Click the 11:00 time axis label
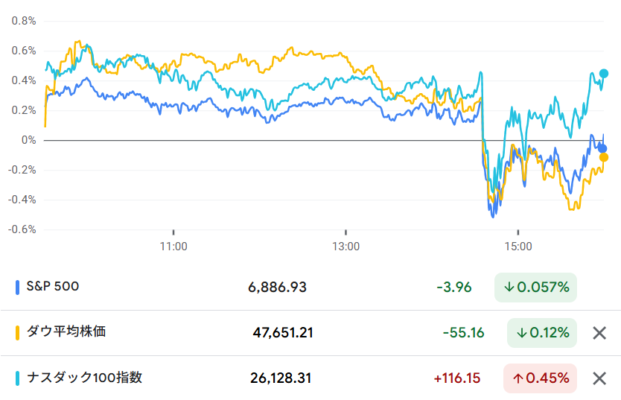 pos(173,244)
